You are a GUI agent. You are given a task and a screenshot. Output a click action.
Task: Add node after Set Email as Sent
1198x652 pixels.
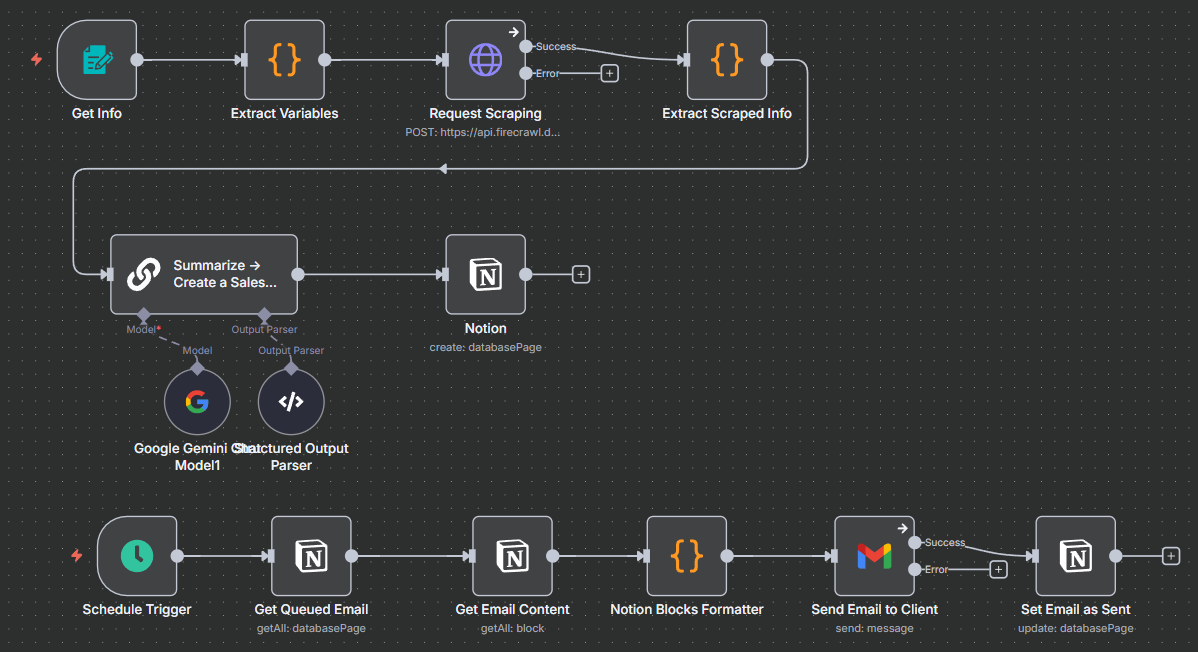pyautogui.click(x=1171, y=556)
